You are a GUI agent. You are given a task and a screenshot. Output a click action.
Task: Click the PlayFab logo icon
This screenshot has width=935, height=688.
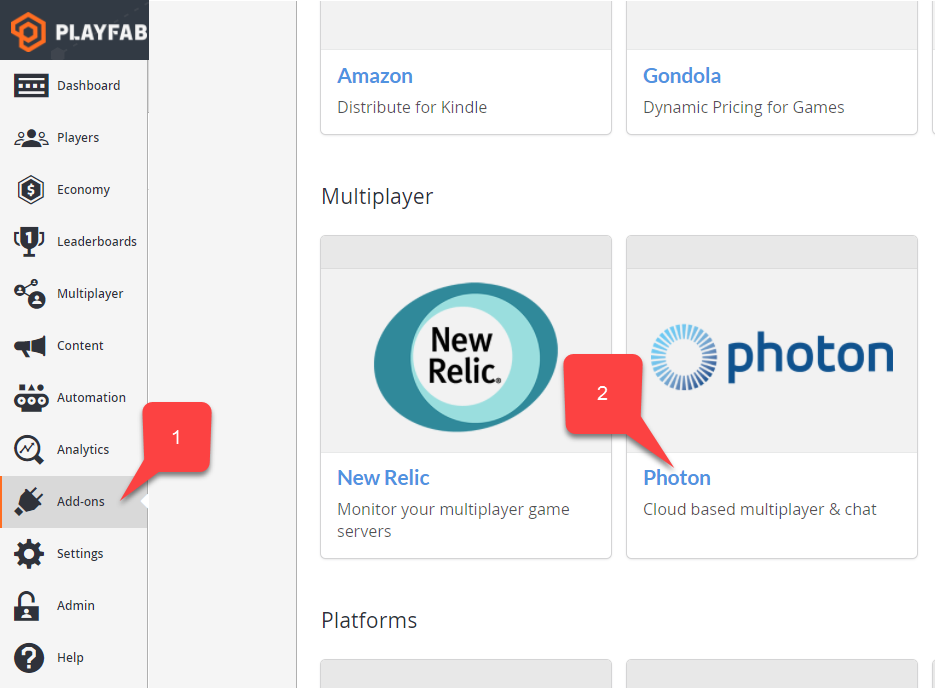(x=28, y=32)
